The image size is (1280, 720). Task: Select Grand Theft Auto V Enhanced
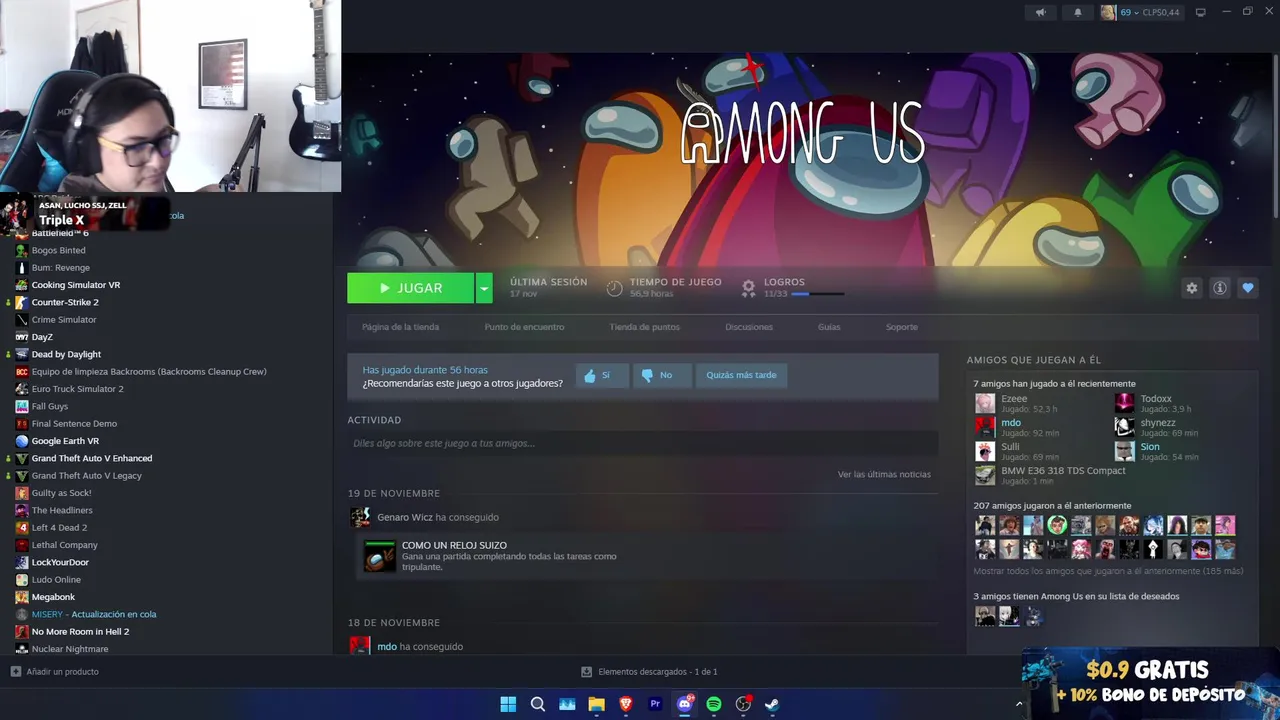point(92,458)
